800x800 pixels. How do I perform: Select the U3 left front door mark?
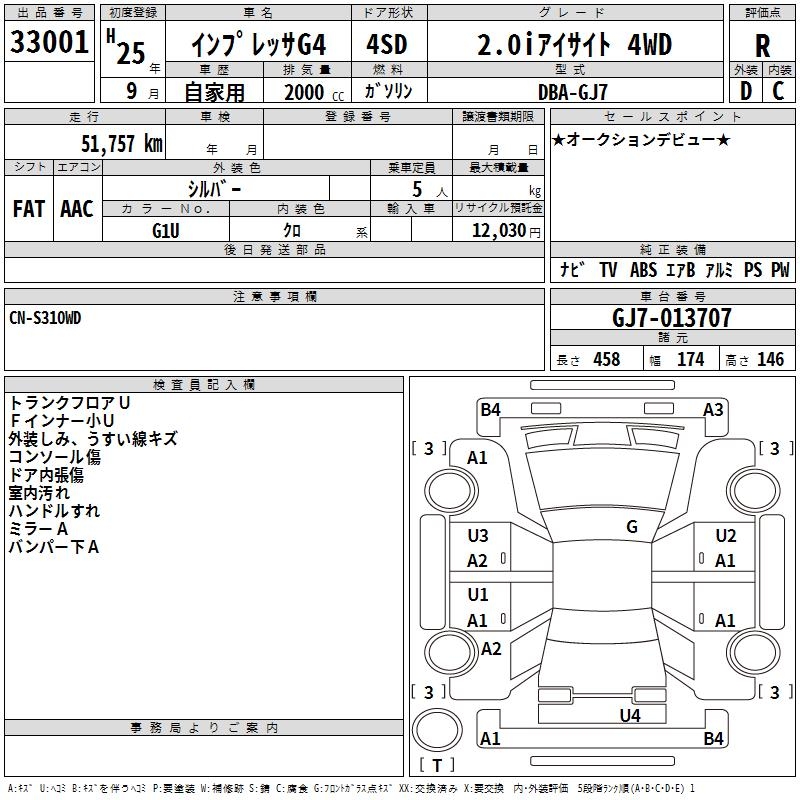[x=478, y=536]
